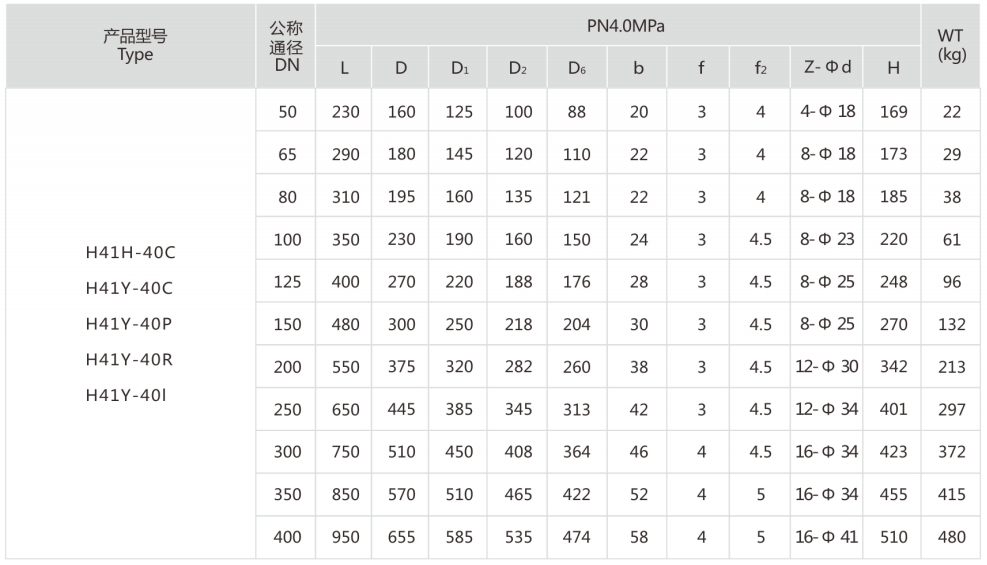This screenshot has height=565, width=987.
Task: Select the 4-Φ 18 cell
Action: (826, 111)
